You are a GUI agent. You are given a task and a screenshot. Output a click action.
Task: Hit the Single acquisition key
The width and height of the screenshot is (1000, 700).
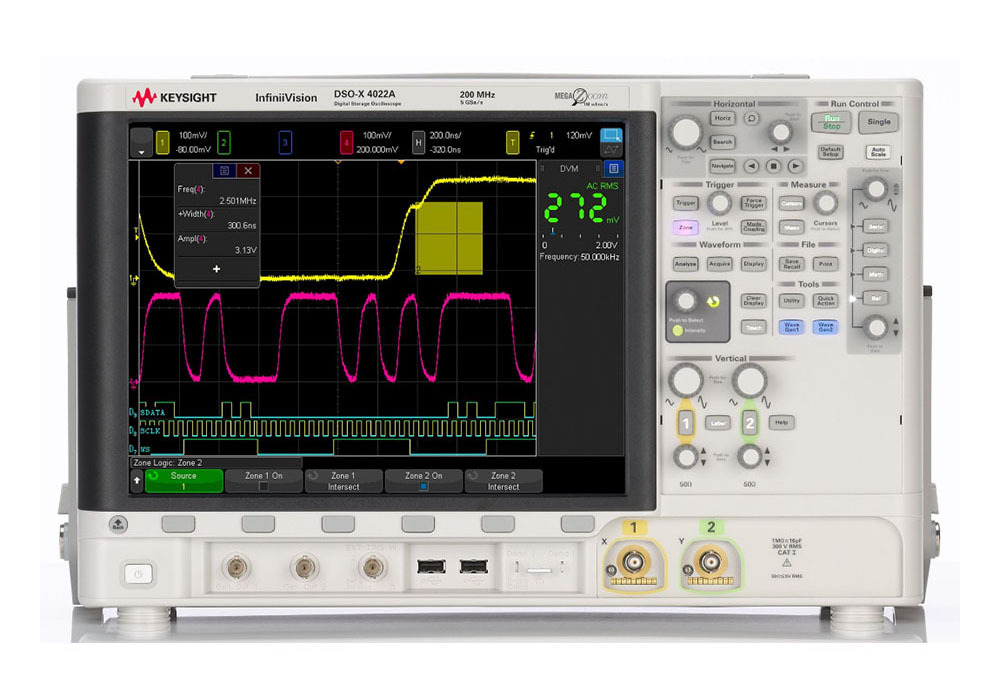pos(878,122)
